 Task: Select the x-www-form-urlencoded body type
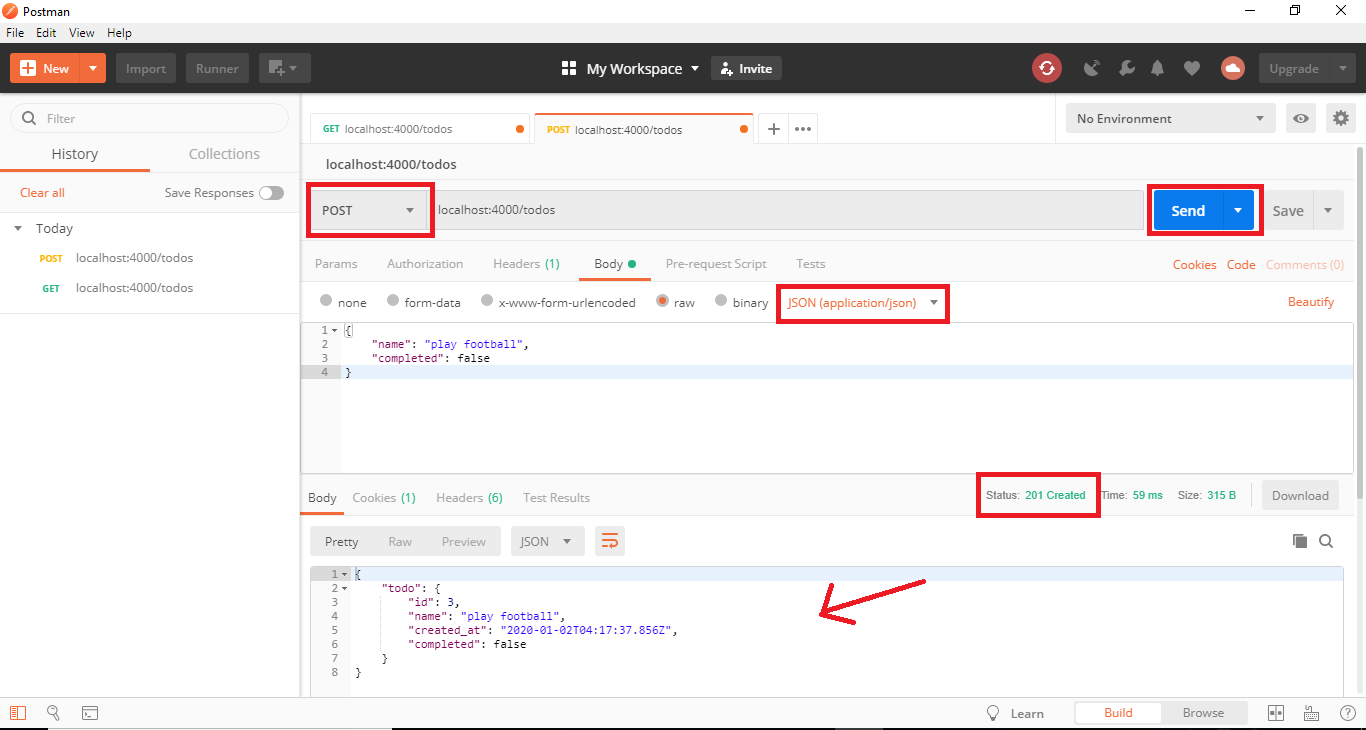click(487, 301)
